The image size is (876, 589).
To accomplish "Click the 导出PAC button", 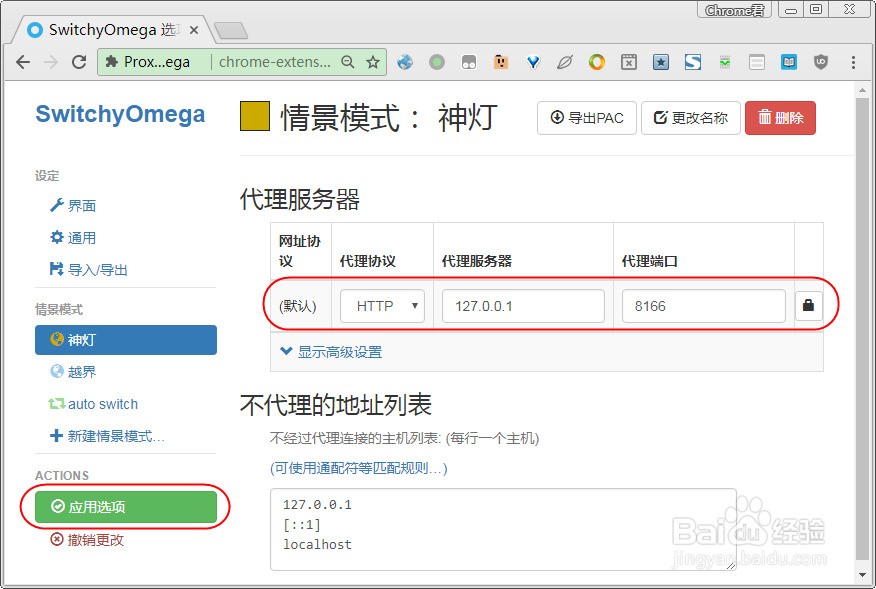I will tap(587, 118).
